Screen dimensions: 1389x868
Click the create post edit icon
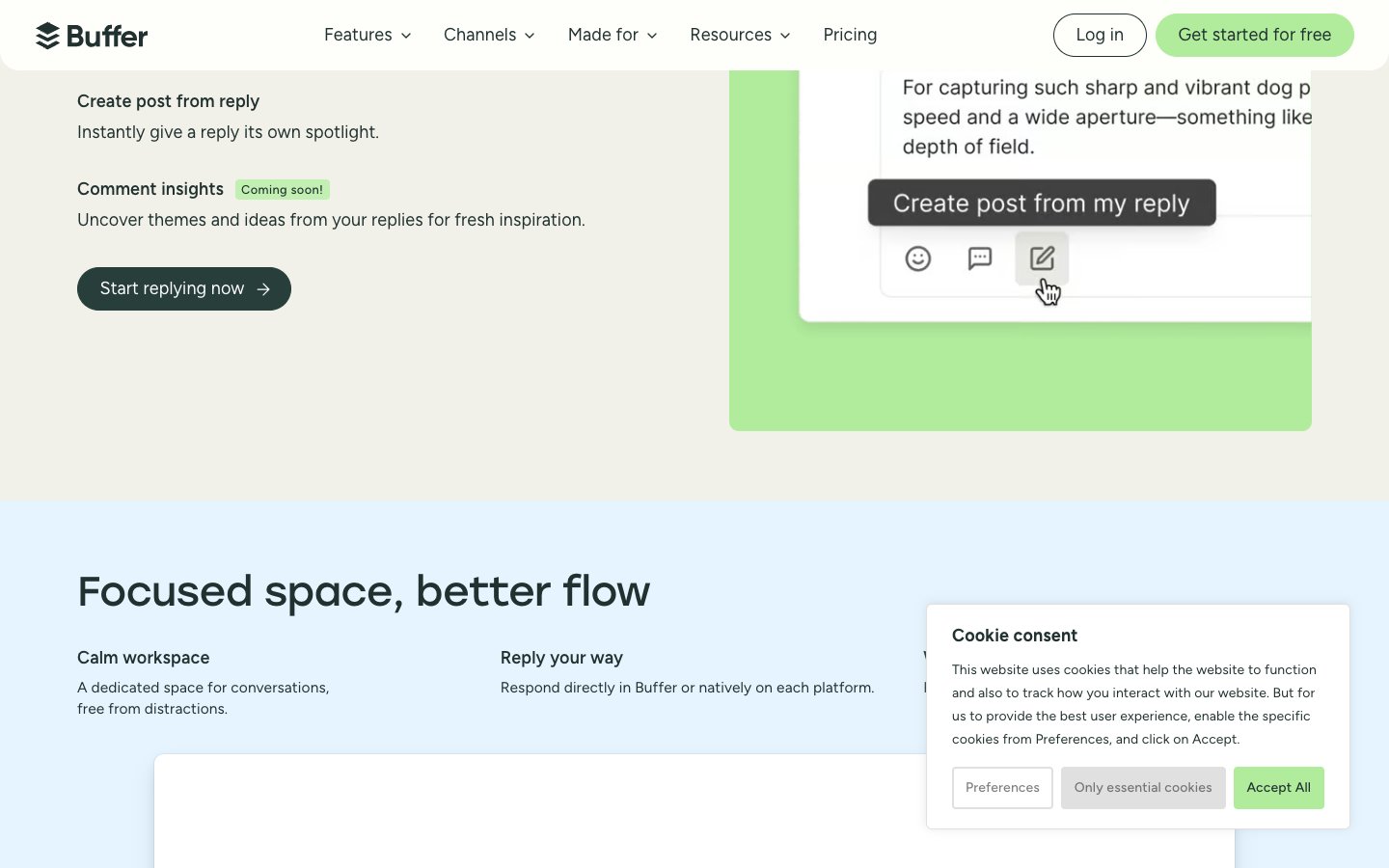[1042, 258]
